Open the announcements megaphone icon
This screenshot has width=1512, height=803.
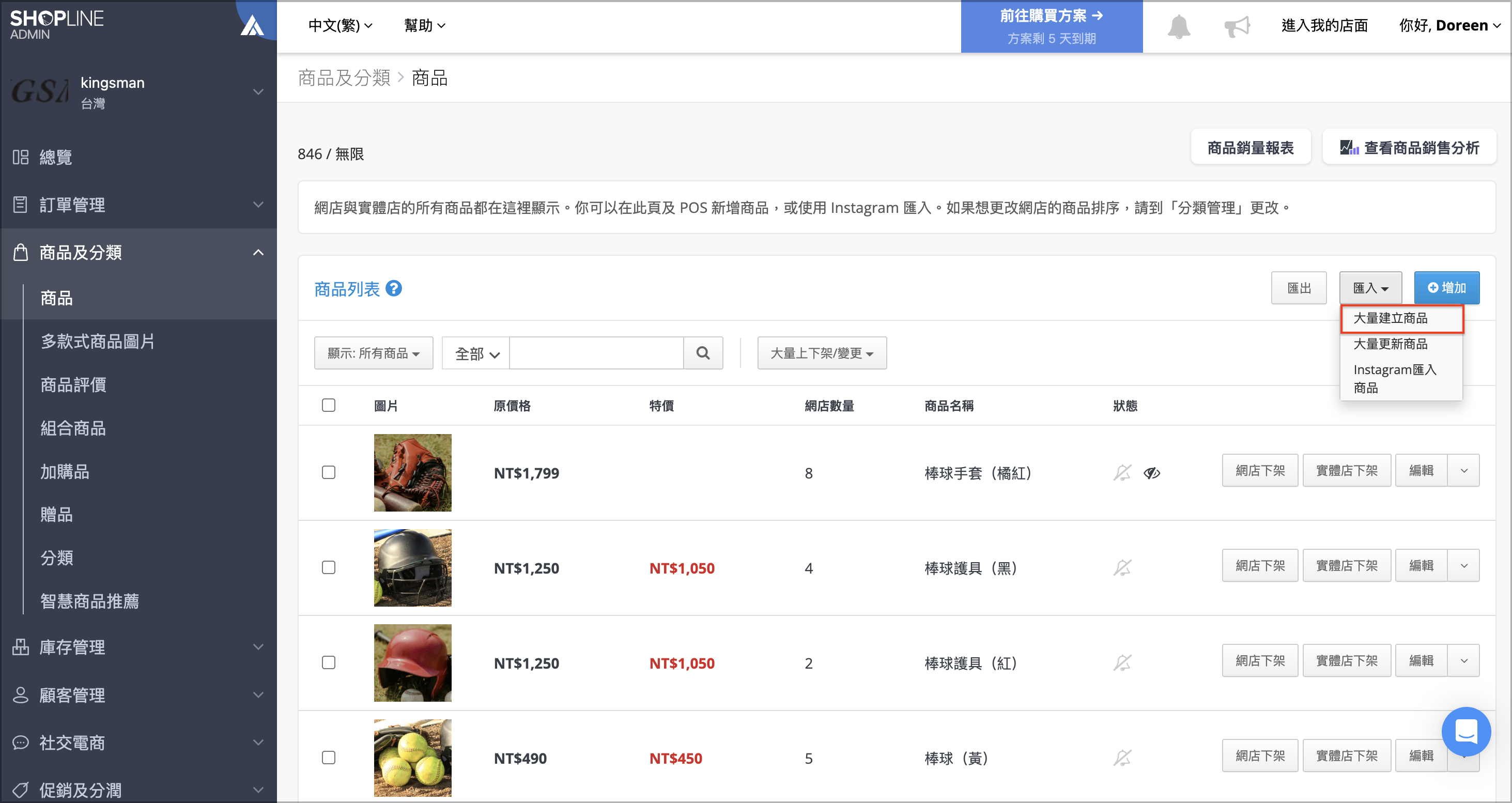[x=1237, y=26]
